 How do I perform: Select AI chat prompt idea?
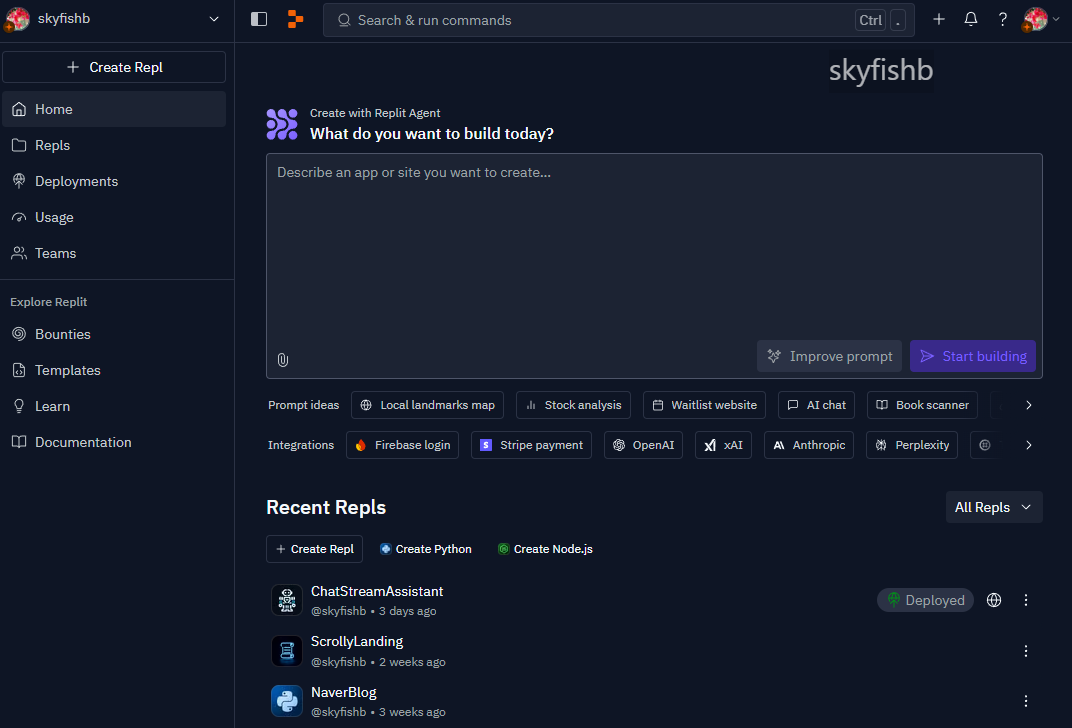point(816,405)
